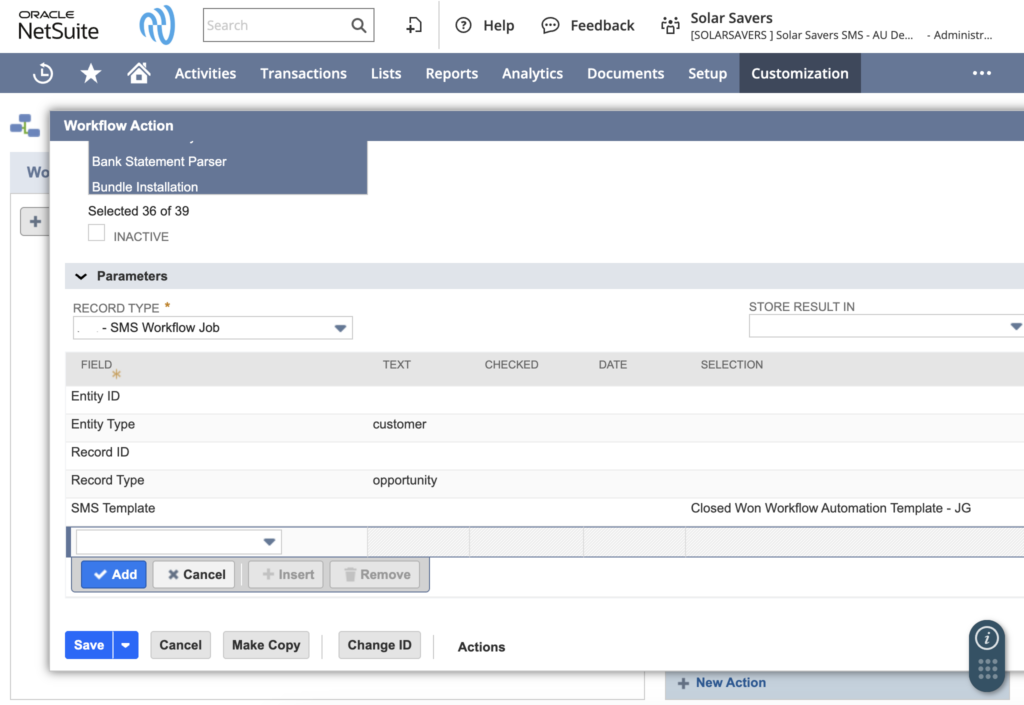This screenshot has width=1024, height=705.
Task: Open the Save button dropdown arrow
Action: point(125,645)
